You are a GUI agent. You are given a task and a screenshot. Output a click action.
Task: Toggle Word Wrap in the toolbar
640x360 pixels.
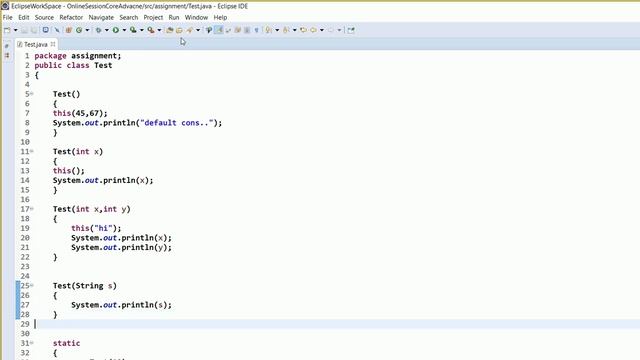coord(229,30)
